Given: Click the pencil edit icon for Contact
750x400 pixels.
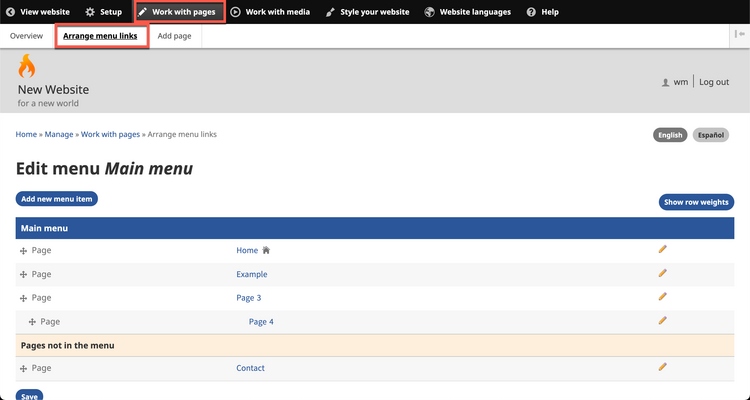Looking at the screenshot, I should 662,367.
